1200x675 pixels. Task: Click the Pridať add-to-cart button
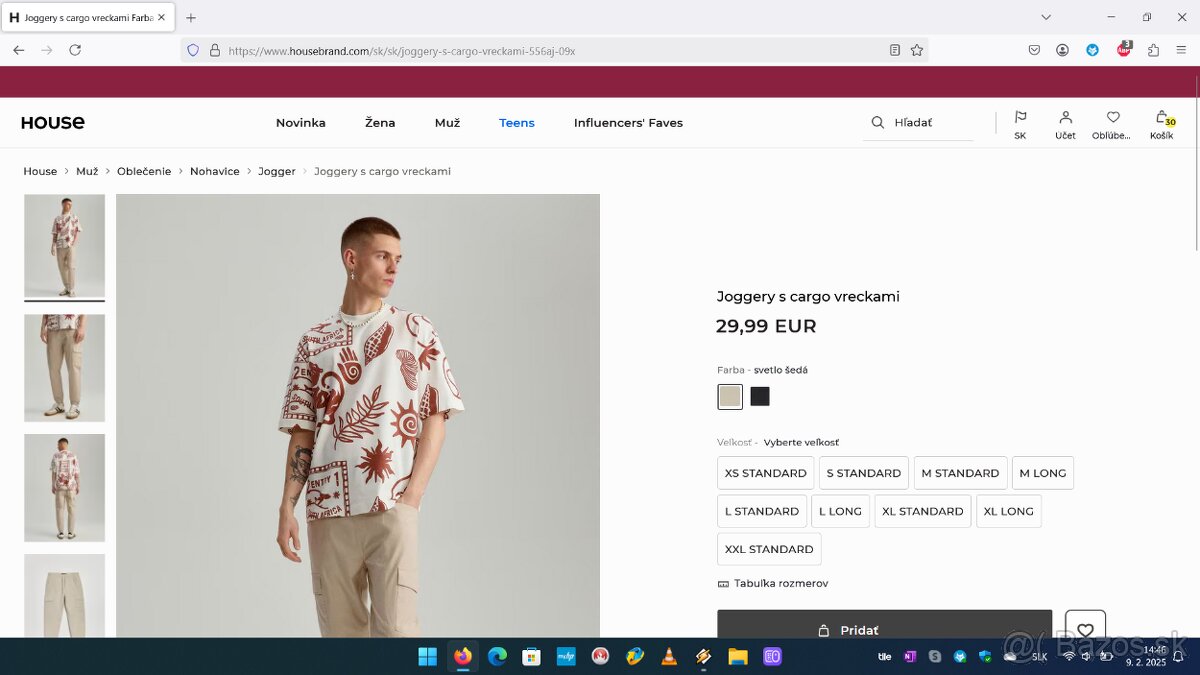884,628
